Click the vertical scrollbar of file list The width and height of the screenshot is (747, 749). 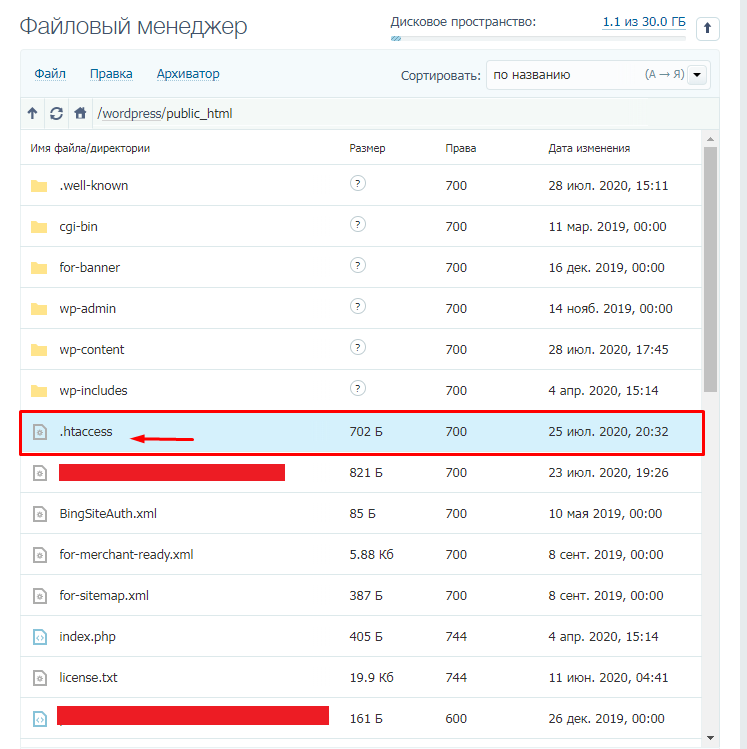pos(710,270)
